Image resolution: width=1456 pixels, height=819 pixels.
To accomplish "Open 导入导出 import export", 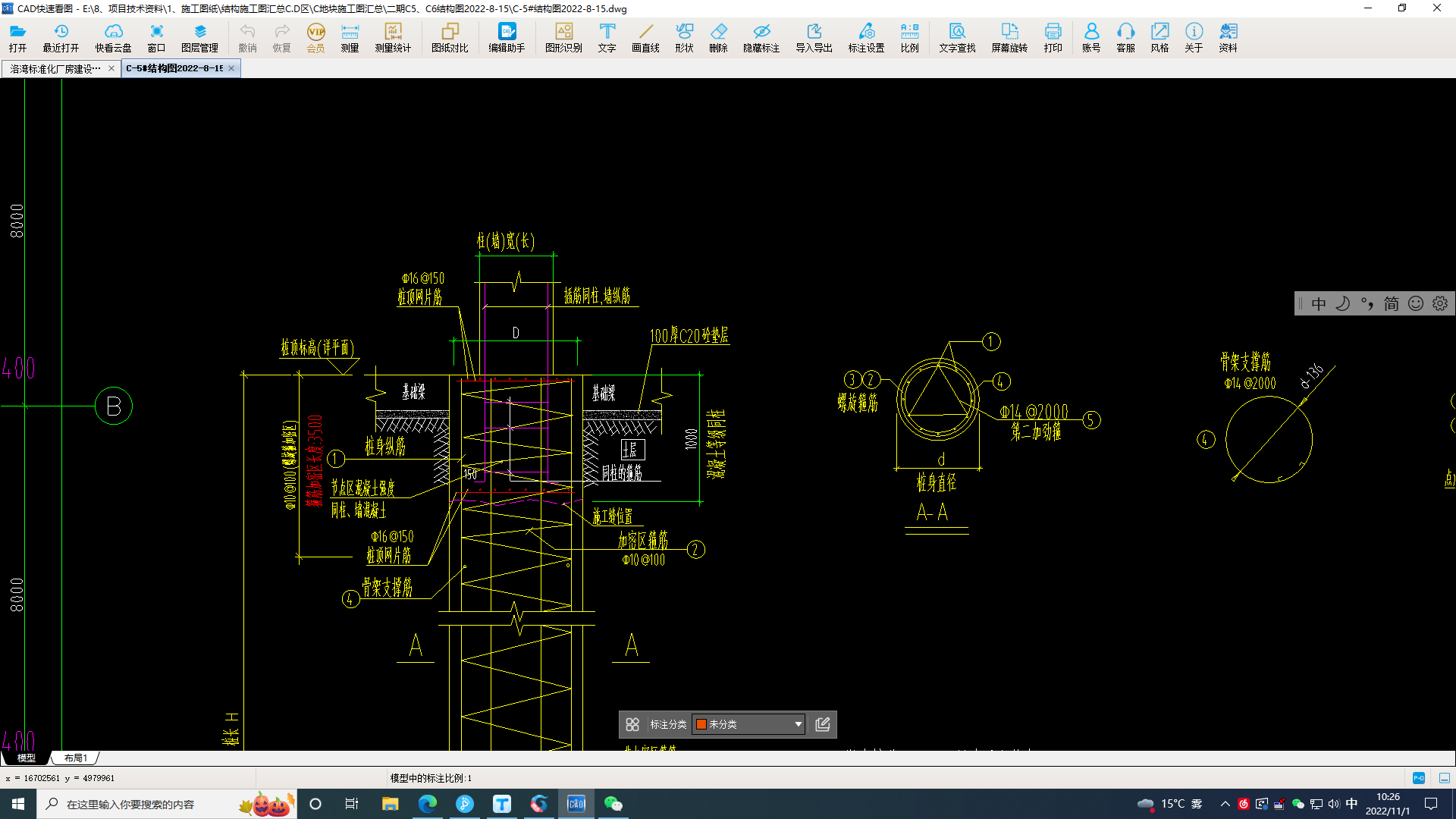I will click(814, 37).
